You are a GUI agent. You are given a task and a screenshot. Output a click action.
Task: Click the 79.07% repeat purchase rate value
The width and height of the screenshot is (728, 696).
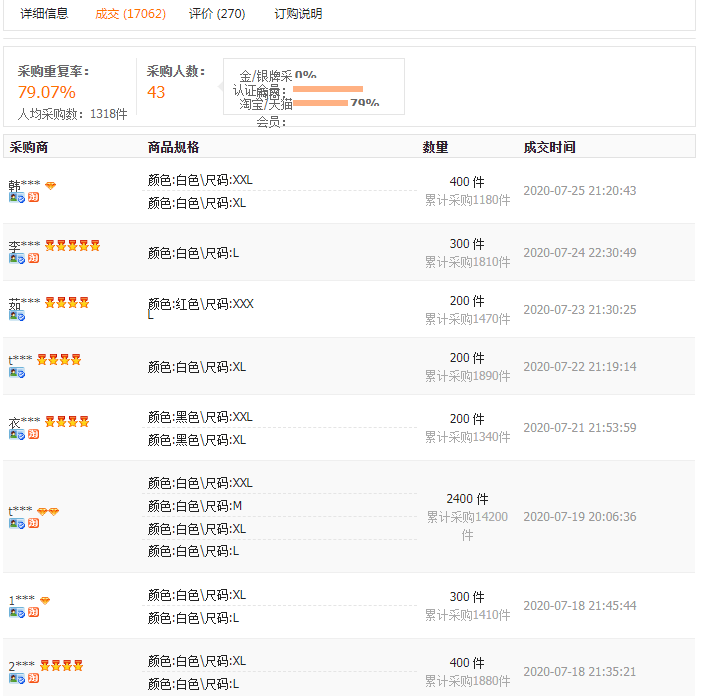point(46,93)
